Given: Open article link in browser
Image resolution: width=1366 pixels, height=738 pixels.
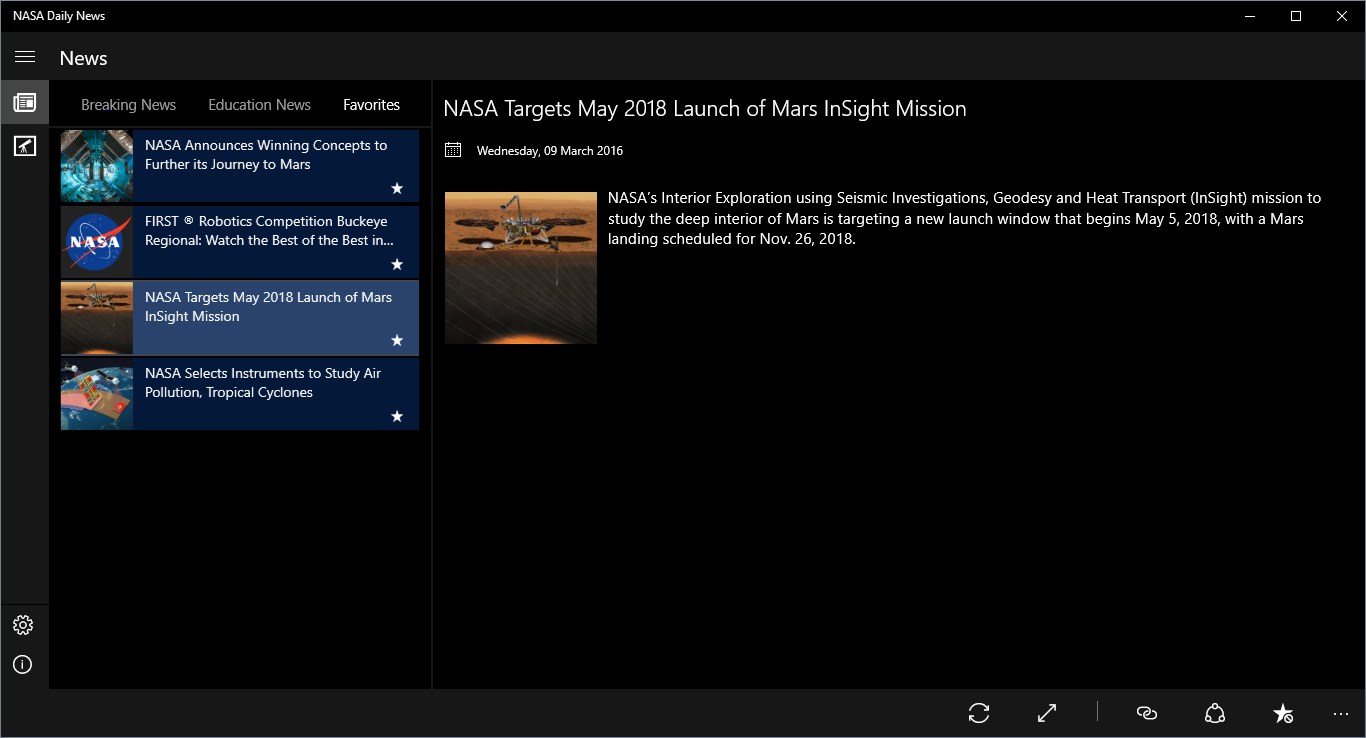Looking at the screenshot, I should point(1147,713).
